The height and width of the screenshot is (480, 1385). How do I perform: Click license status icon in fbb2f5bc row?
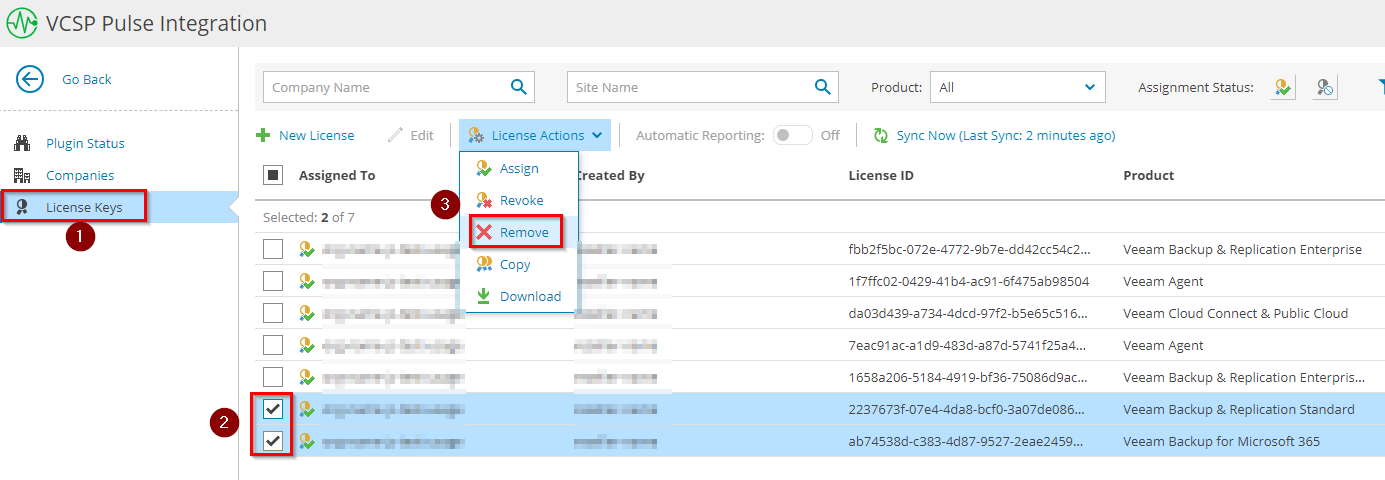point(307,249)
